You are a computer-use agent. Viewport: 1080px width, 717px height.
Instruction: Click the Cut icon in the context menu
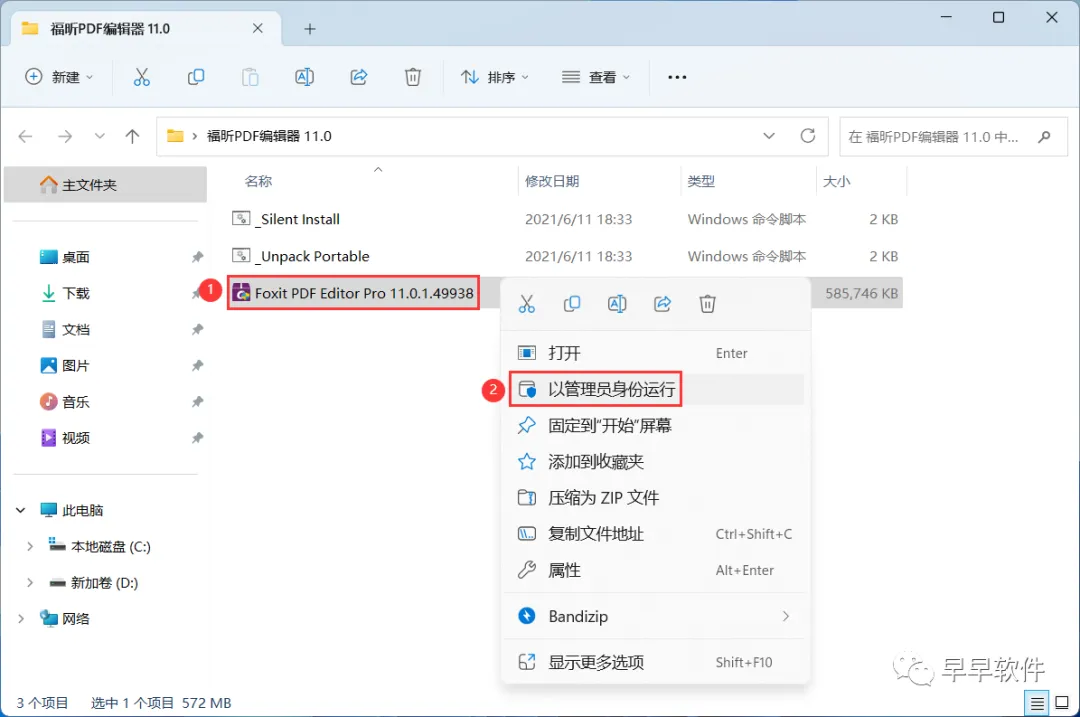pos(527,304)
